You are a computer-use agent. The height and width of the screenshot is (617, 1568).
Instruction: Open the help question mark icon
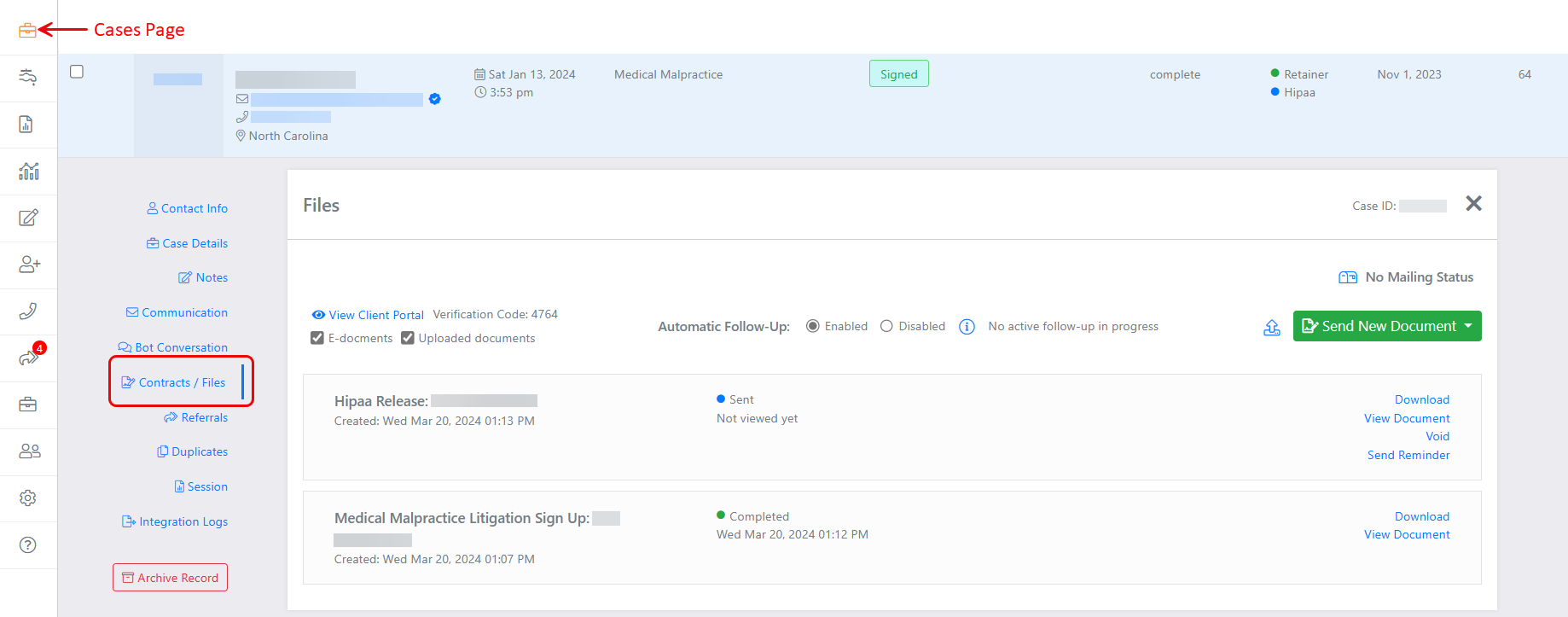(x=28, y=545)
